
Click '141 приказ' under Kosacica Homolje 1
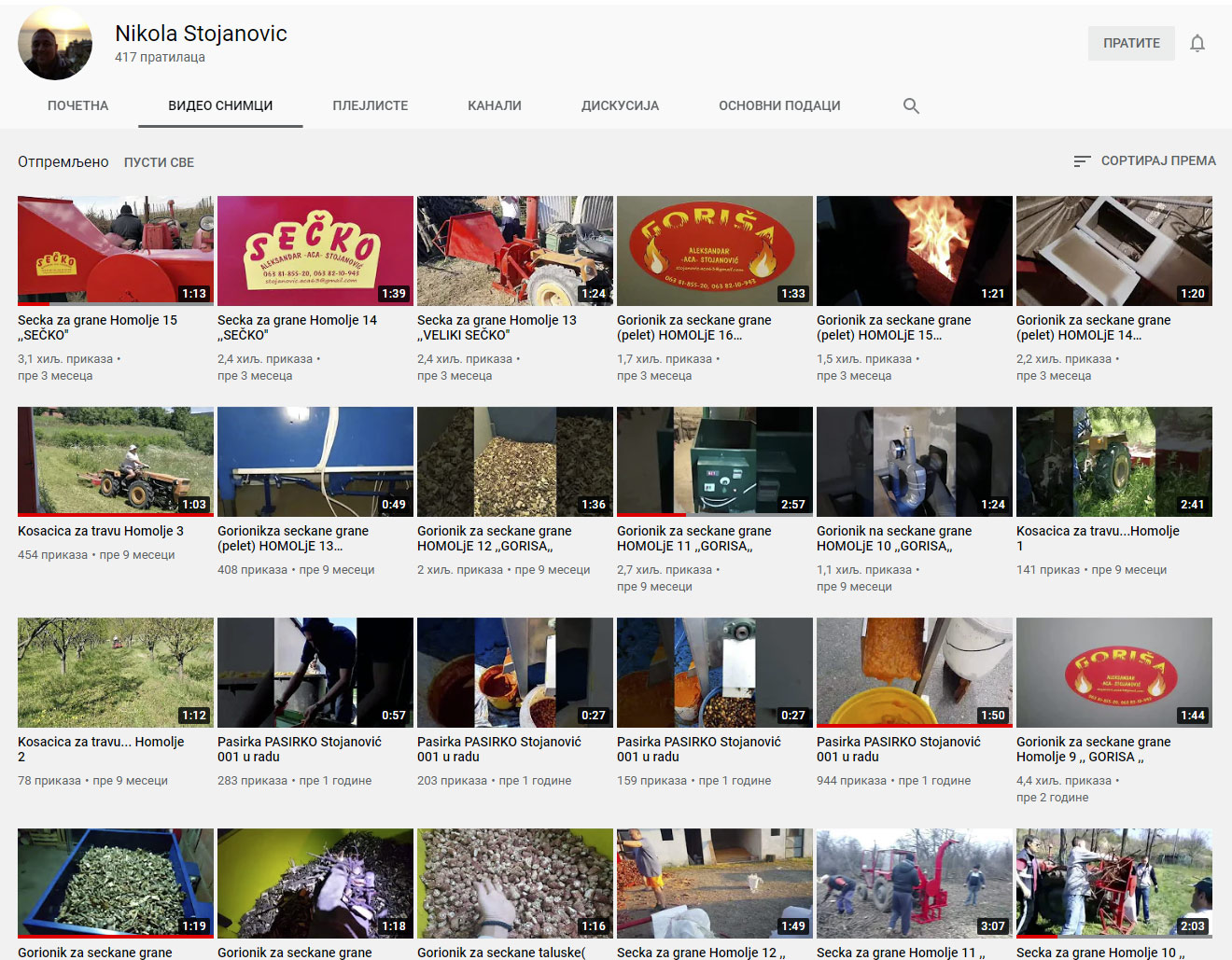(x=1048, y=570)
